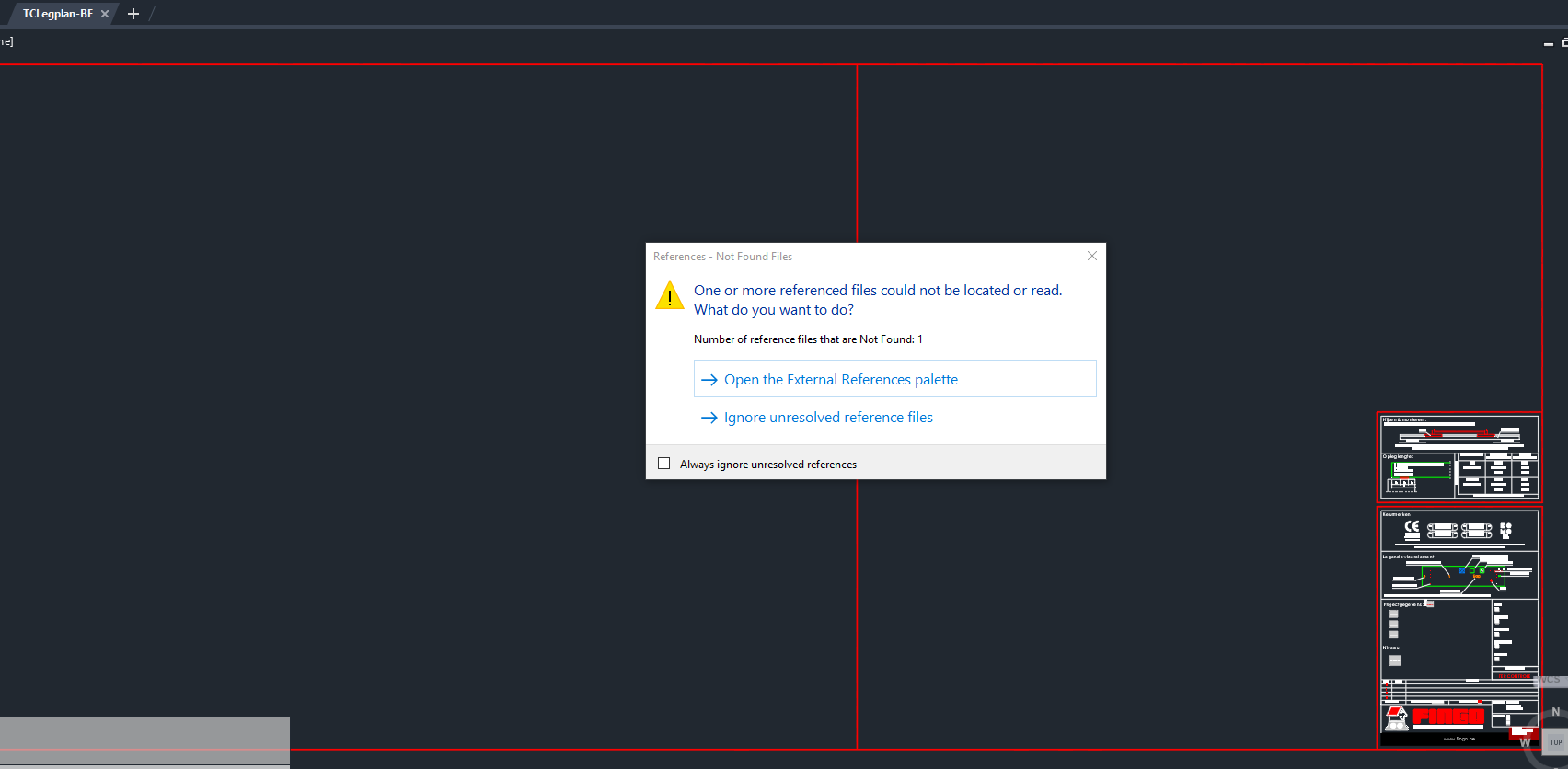The width and height of the screenshot is (1568, 769).
Task: Minimize the drawing viewport window
Action: coord(1549,43)
